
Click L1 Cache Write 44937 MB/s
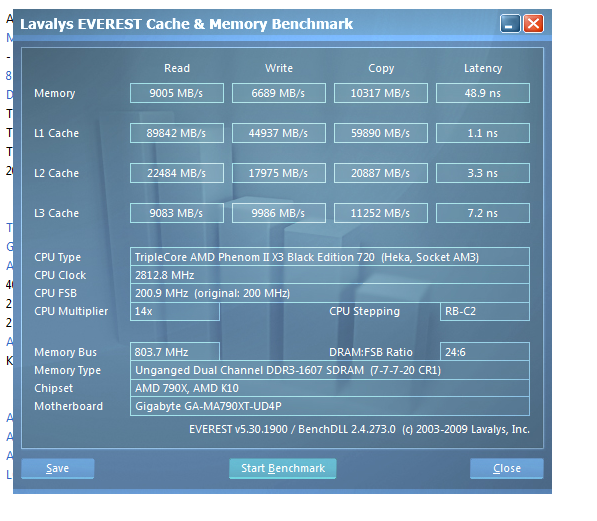click(x=279, y=133)
